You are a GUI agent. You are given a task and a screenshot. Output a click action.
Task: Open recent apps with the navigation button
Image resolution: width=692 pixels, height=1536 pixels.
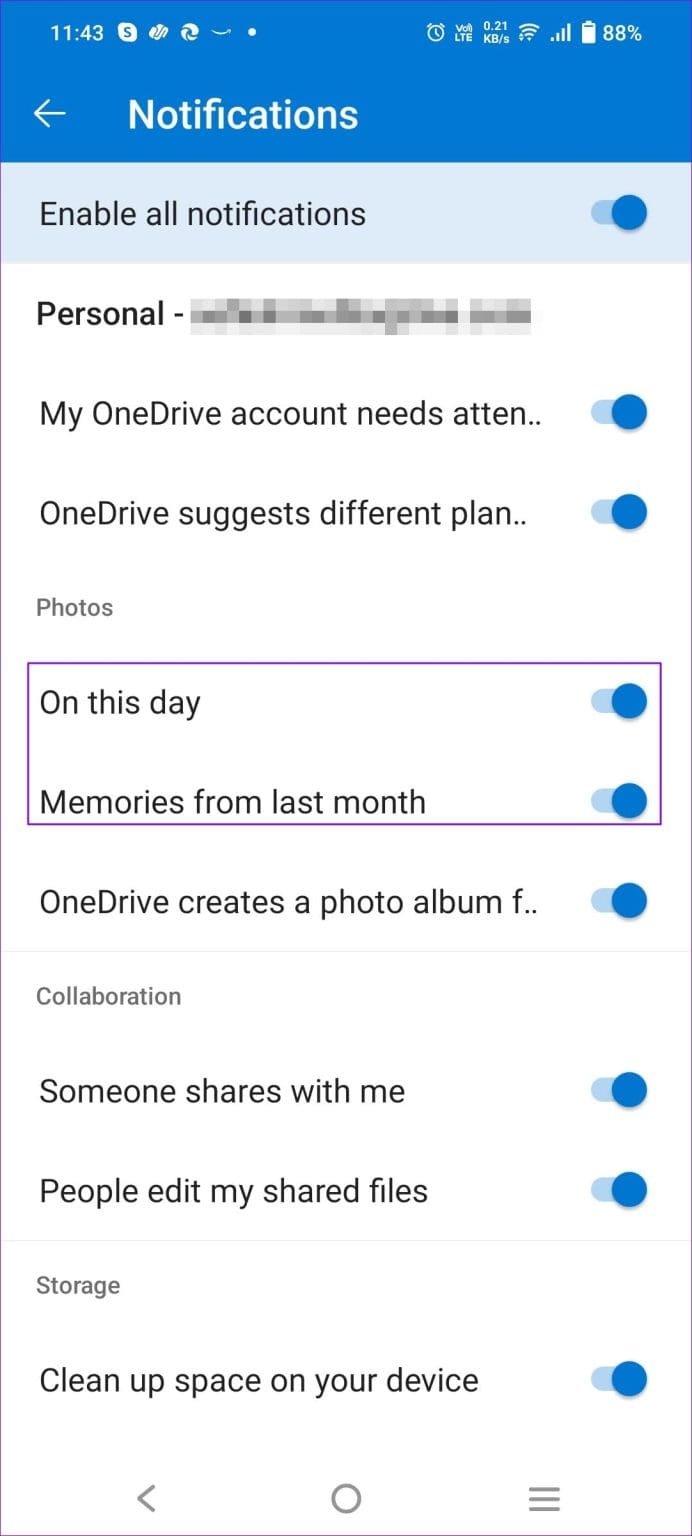coord(544,1498)
